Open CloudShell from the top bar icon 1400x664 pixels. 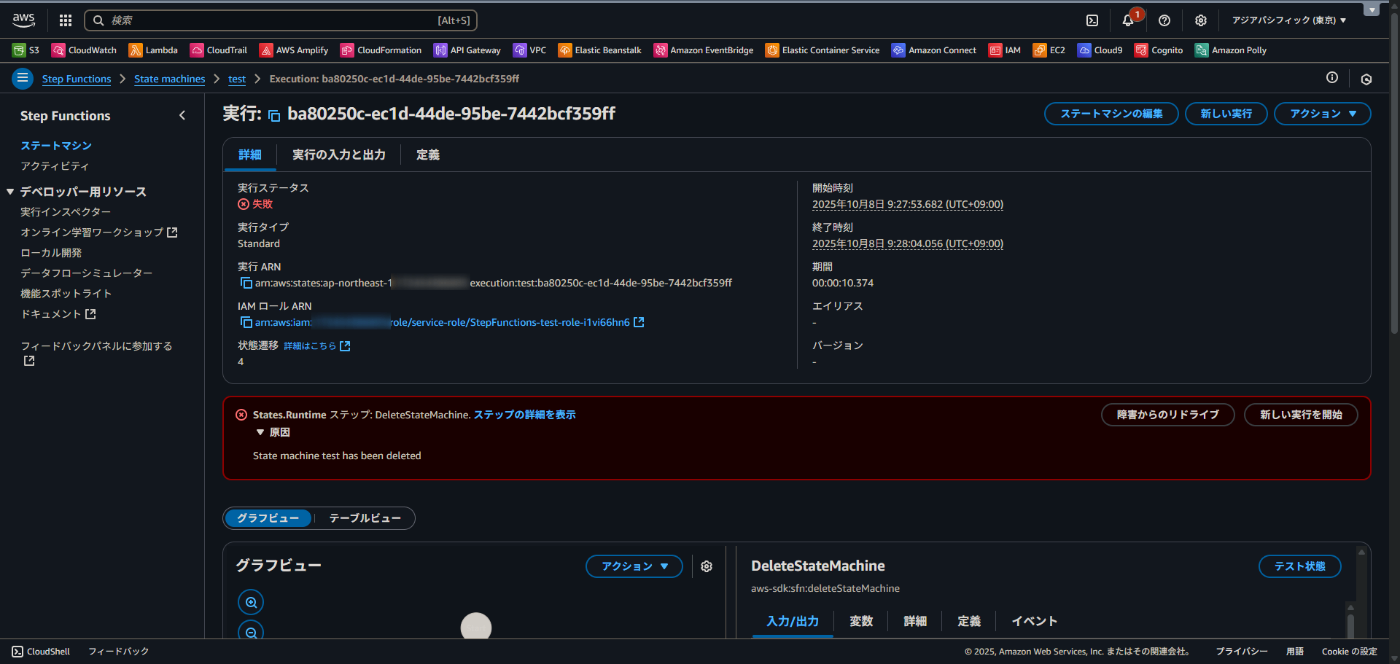1093,20
